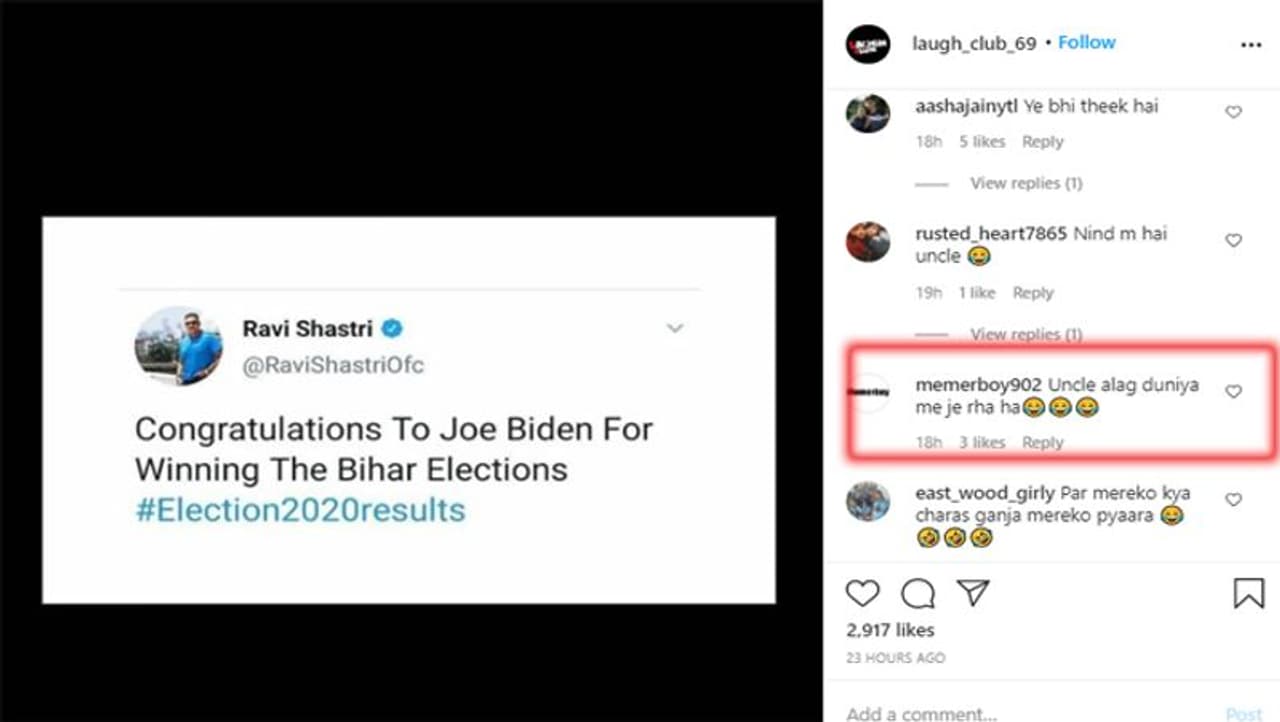Open east_wood_girly's profile avatar
This screenshot has width=1280, height=722.
point(867,501)
